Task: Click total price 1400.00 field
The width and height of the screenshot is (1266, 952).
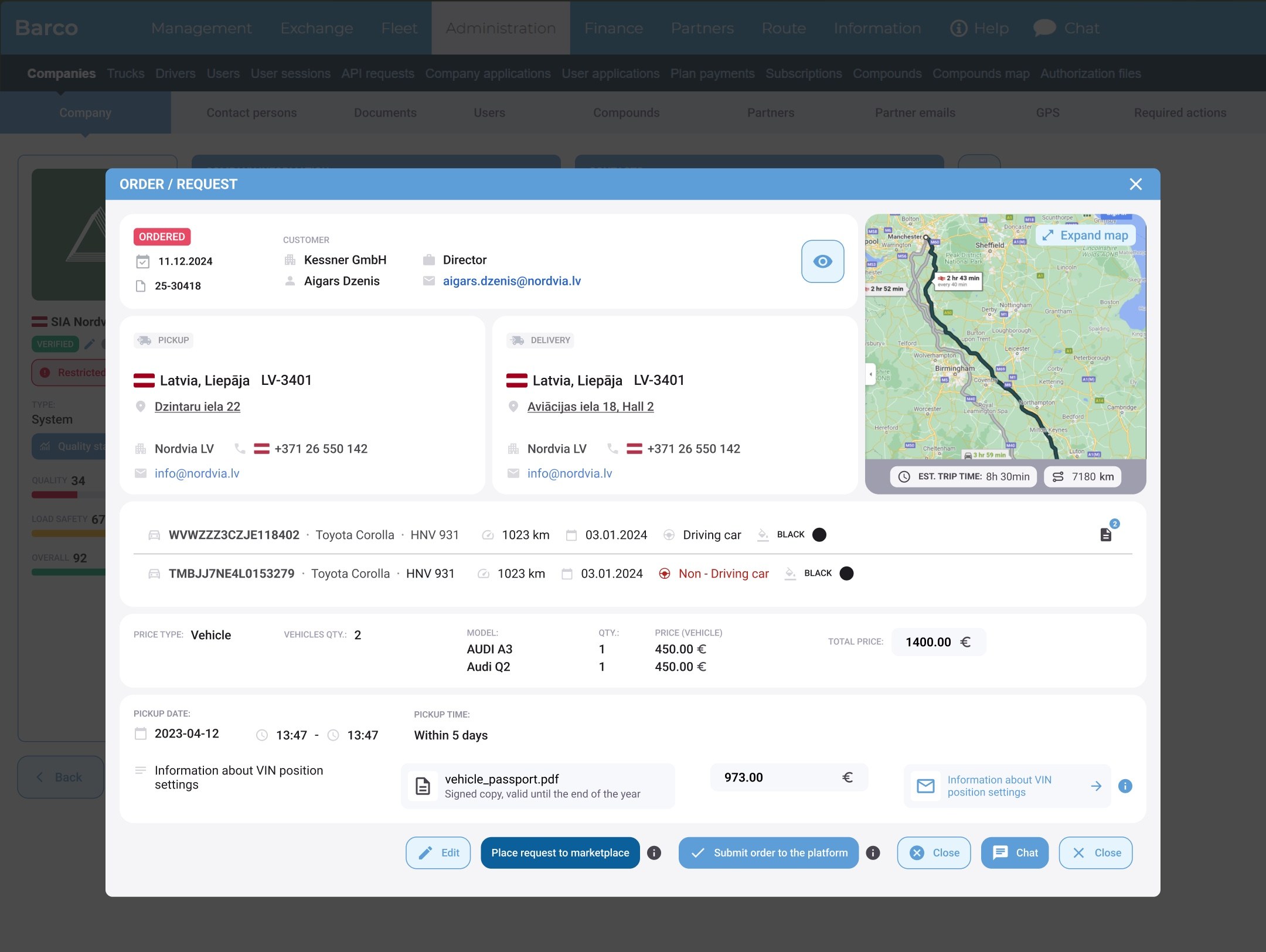Action: pos(938,642)
